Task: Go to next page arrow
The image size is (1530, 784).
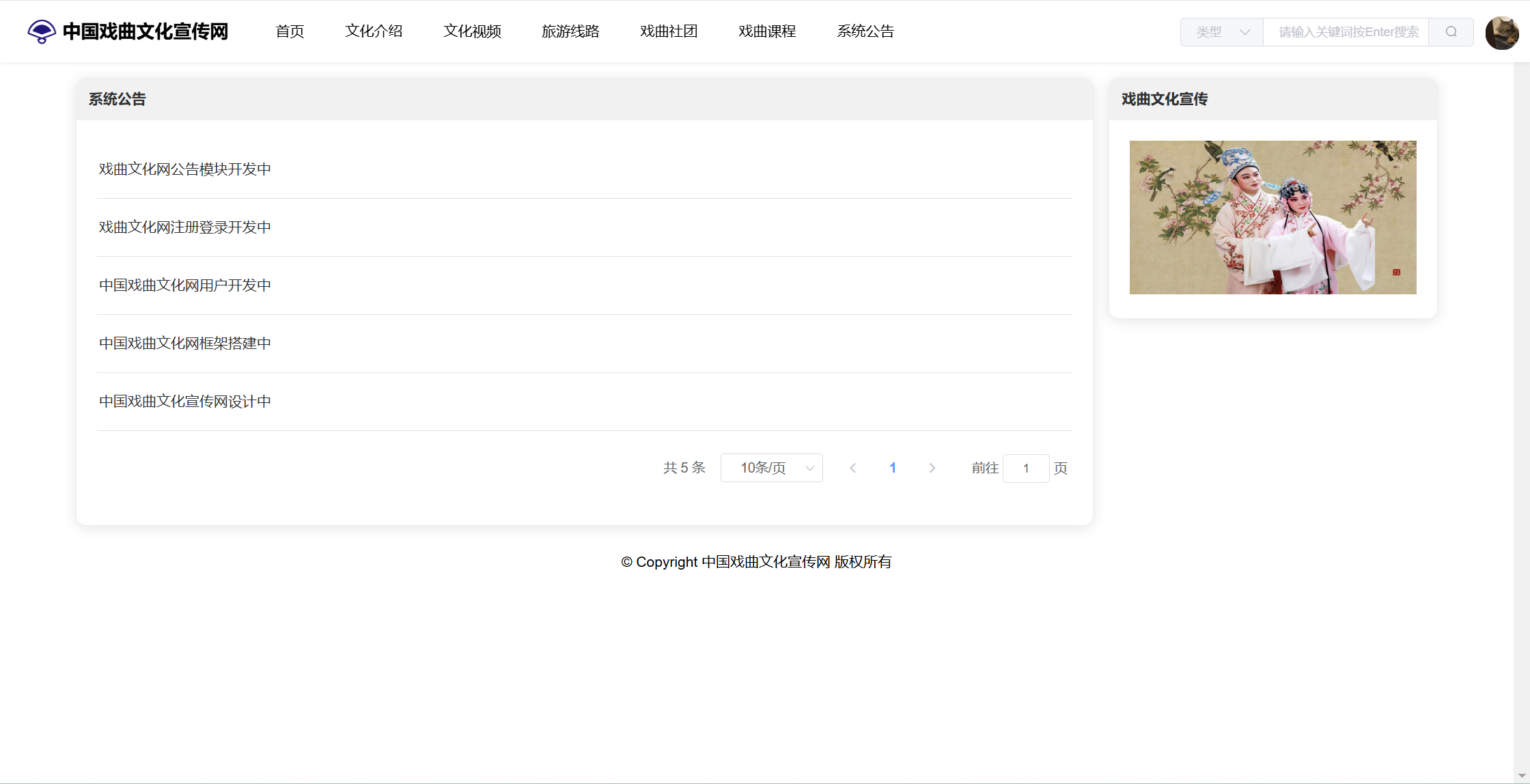Action: click(932, 468)
